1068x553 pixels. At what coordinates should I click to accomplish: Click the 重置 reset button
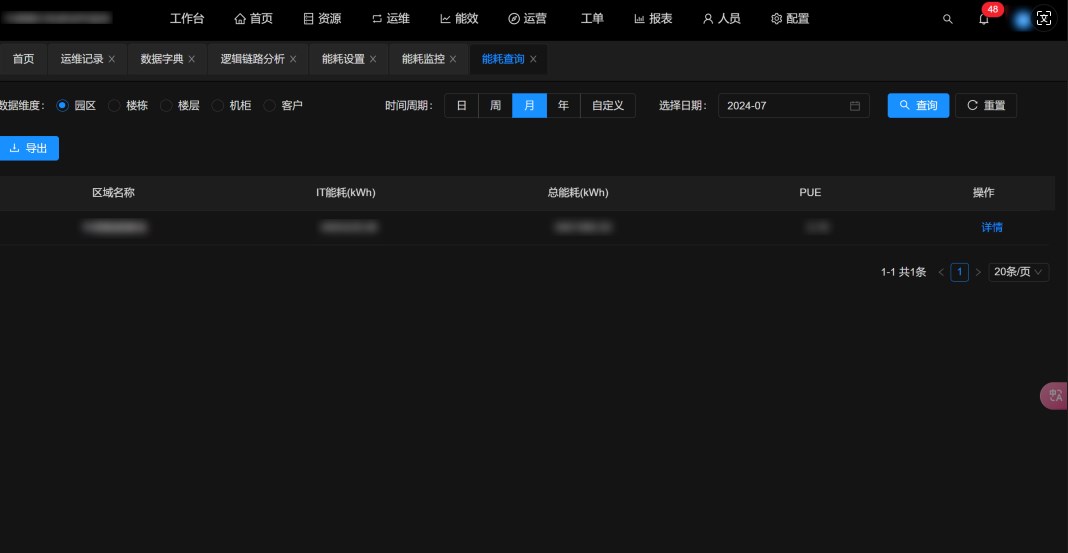click(x=986, y=105)
